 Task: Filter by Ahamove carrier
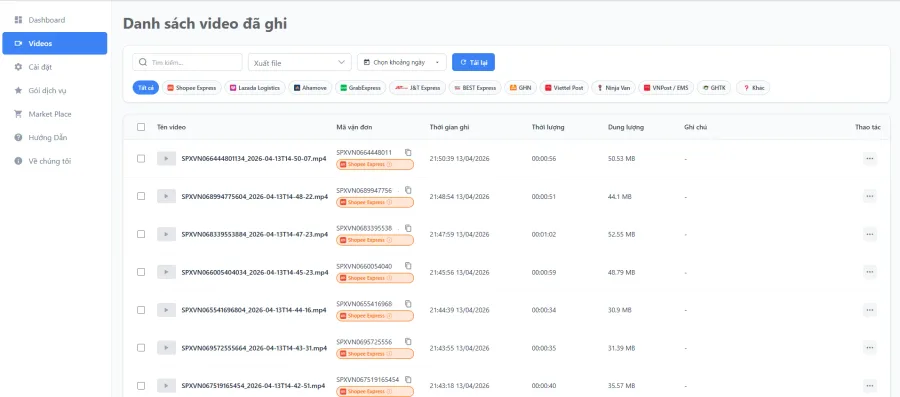[x=310, y=88]
